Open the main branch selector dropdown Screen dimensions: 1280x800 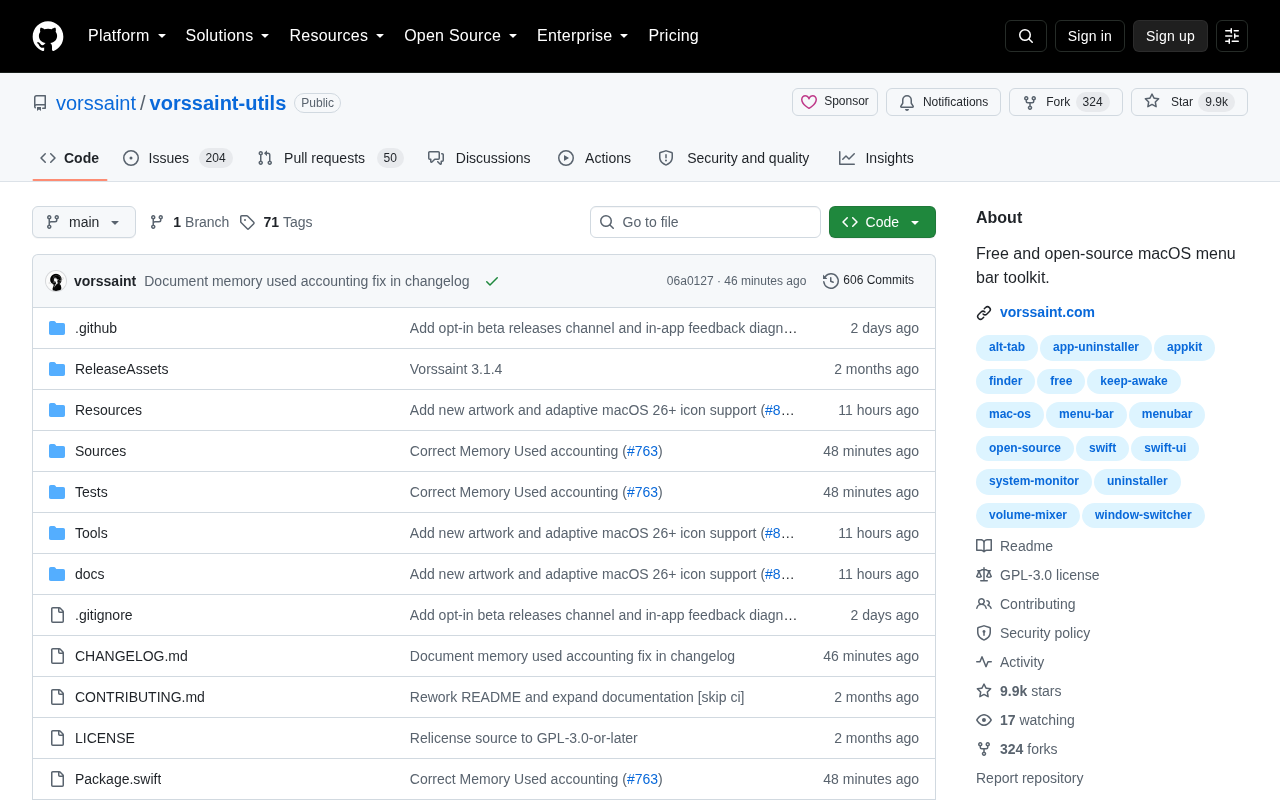(84, 222)
